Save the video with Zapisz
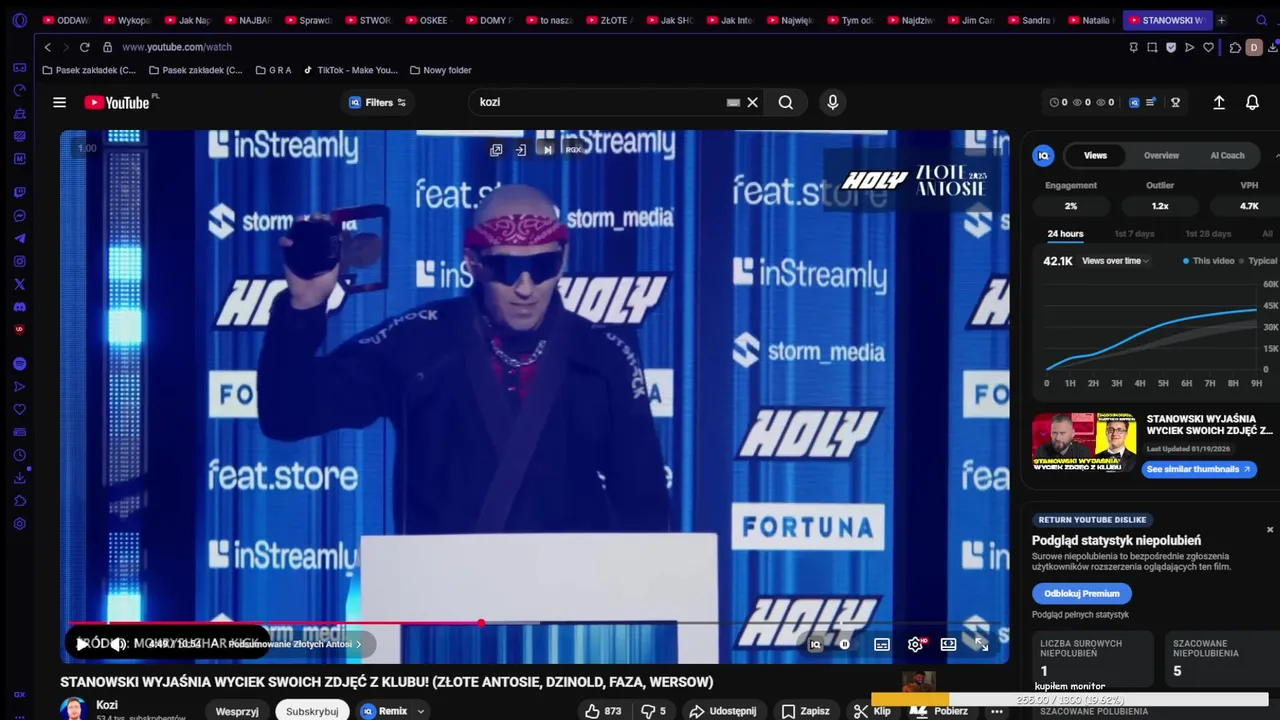This screenshot has width=1280, height=720. pos(805,711)
